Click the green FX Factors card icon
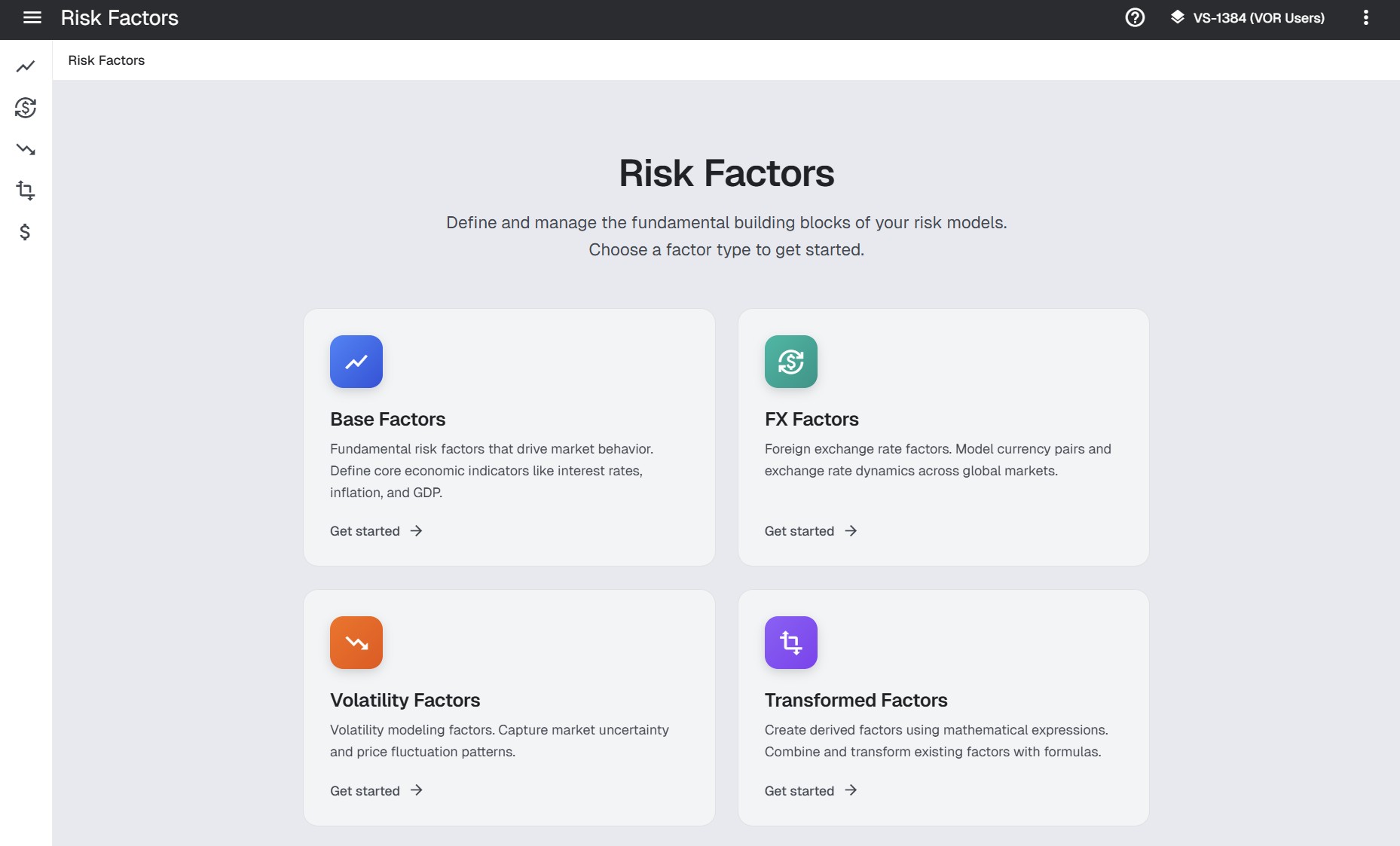This screenshot has width=1400, height=846. pos(790,362)
